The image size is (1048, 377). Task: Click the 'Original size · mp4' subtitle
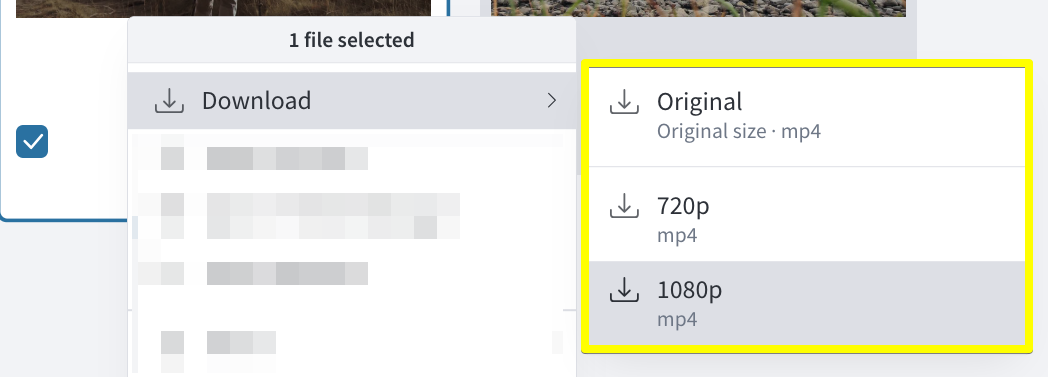[x=739, y=131]
